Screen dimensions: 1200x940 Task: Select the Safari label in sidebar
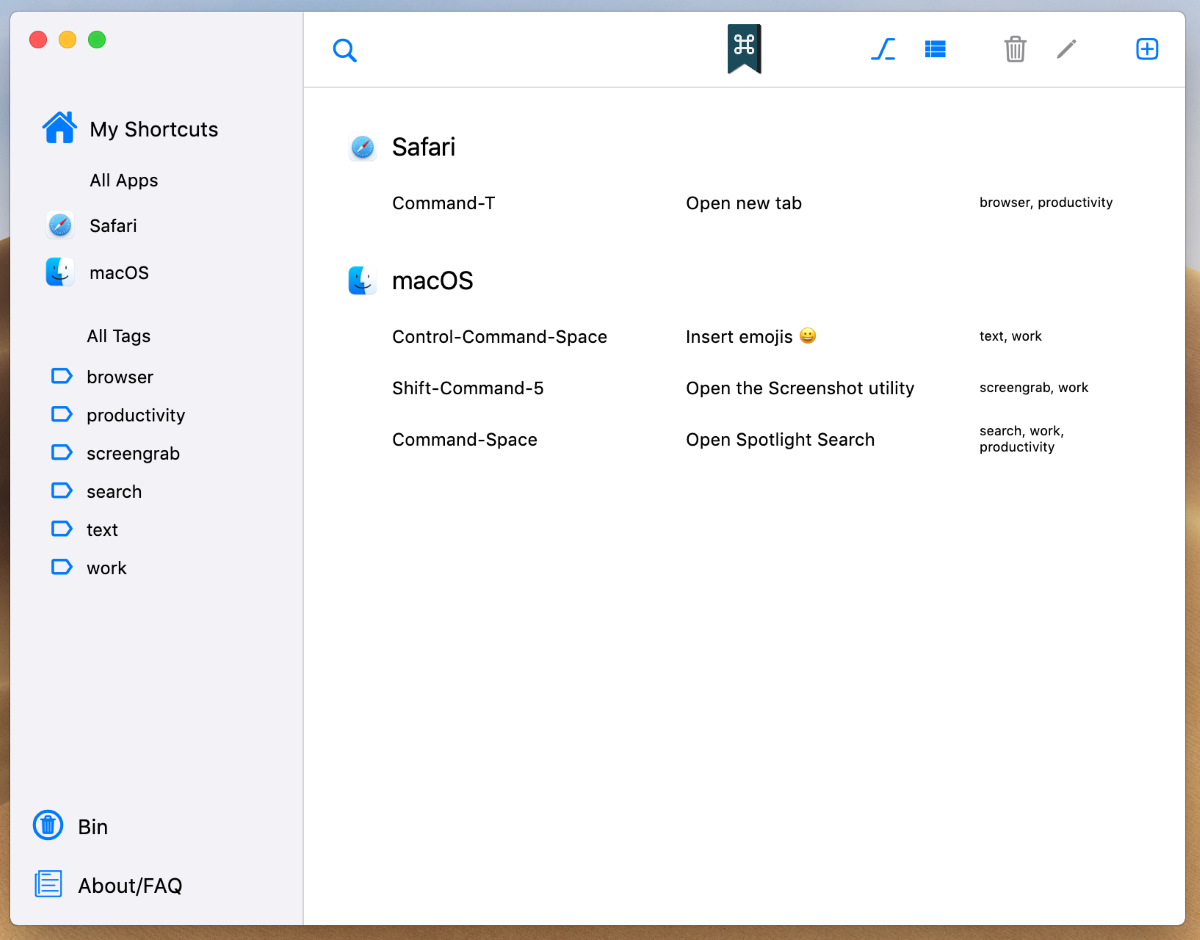tap(113, 226)
